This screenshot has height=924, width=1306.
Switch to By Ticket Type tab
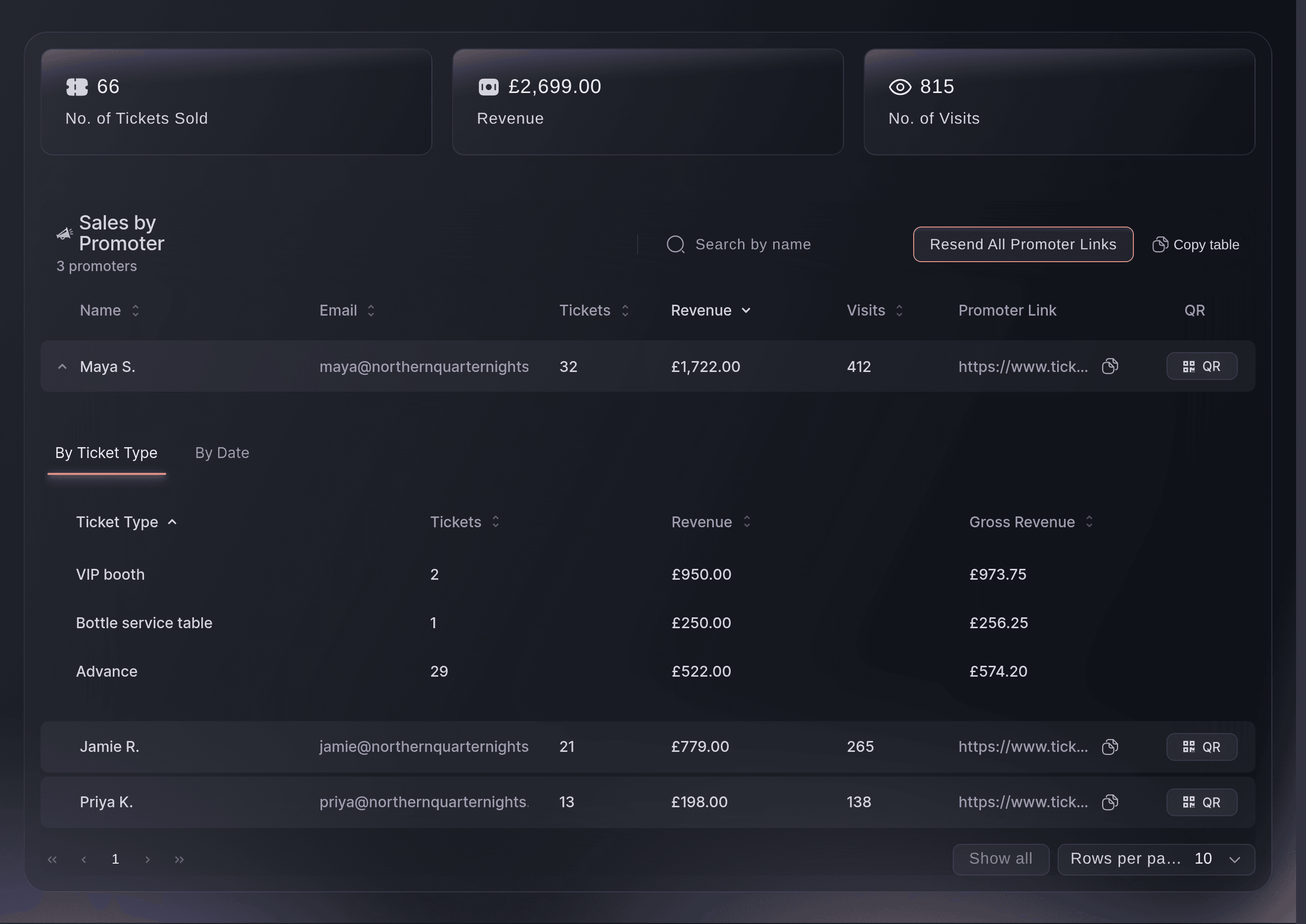coord(106,453)
